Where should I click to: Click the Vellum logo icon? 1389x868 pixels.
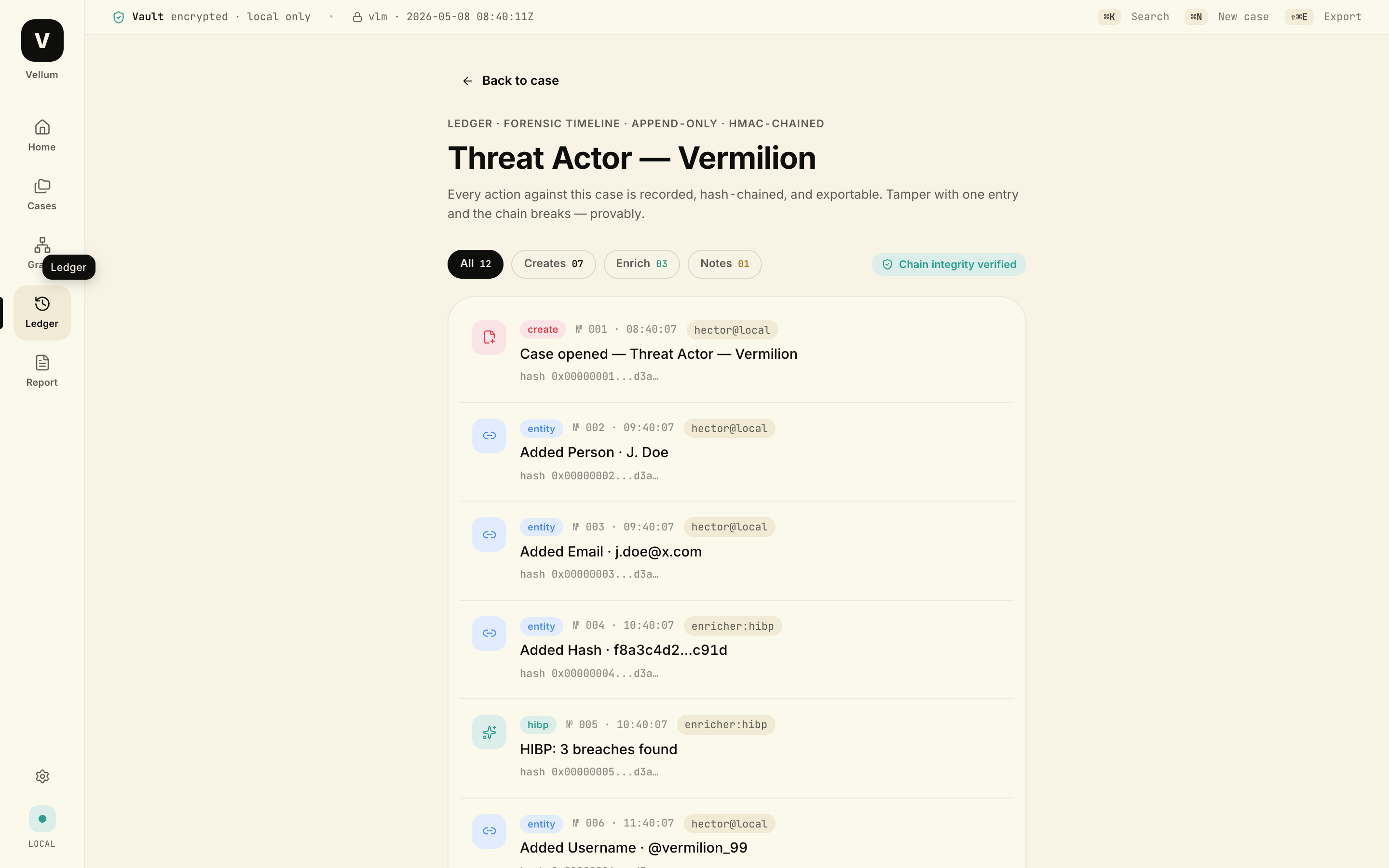pyautogui.click(x=42, y=40)
